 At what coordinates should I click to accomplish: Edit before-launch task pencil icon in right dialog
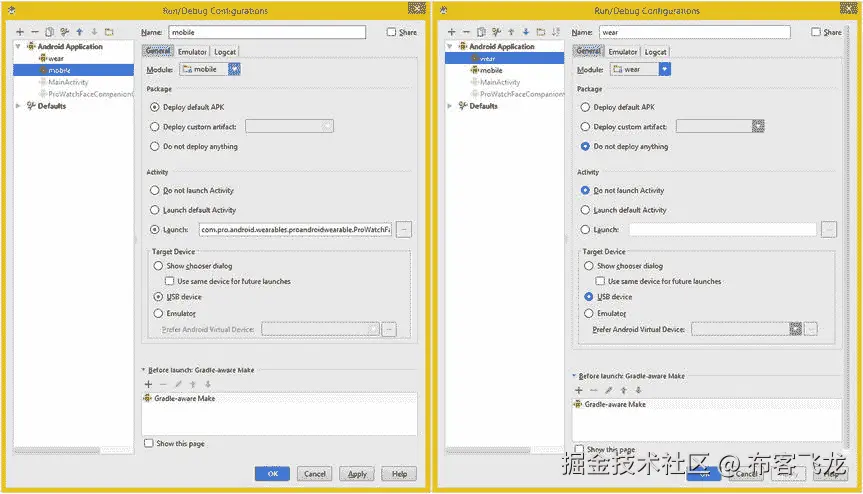[609, 390]
